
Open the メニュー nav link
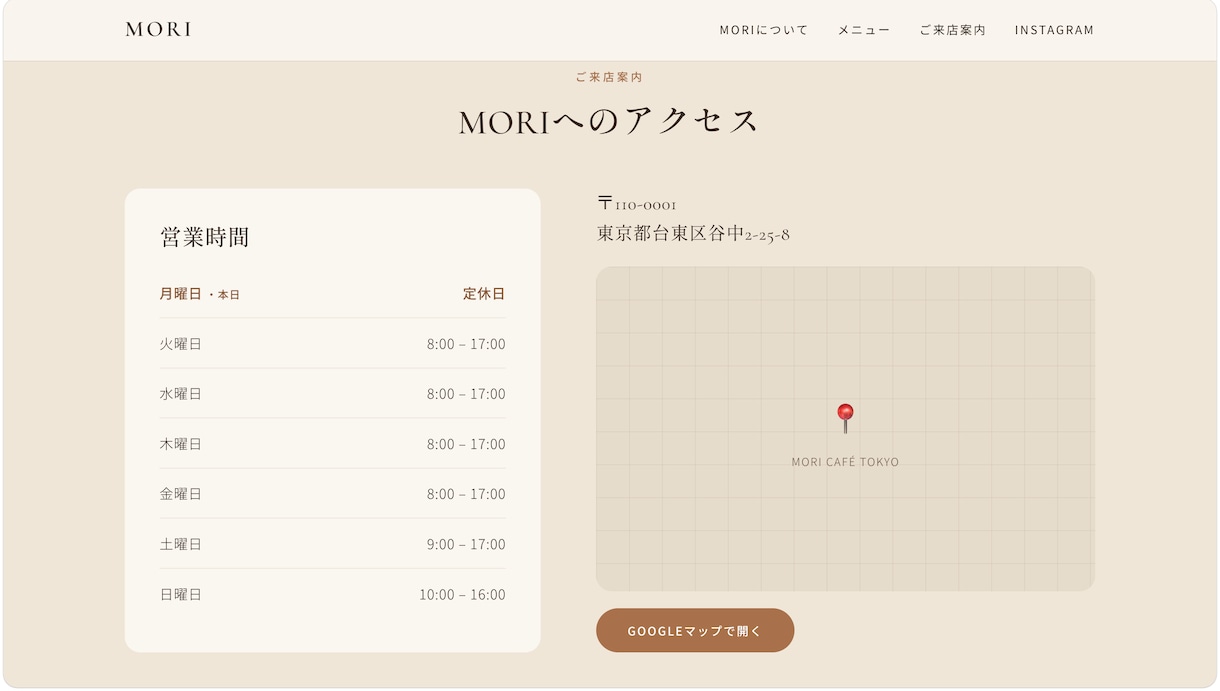point(864,30)
